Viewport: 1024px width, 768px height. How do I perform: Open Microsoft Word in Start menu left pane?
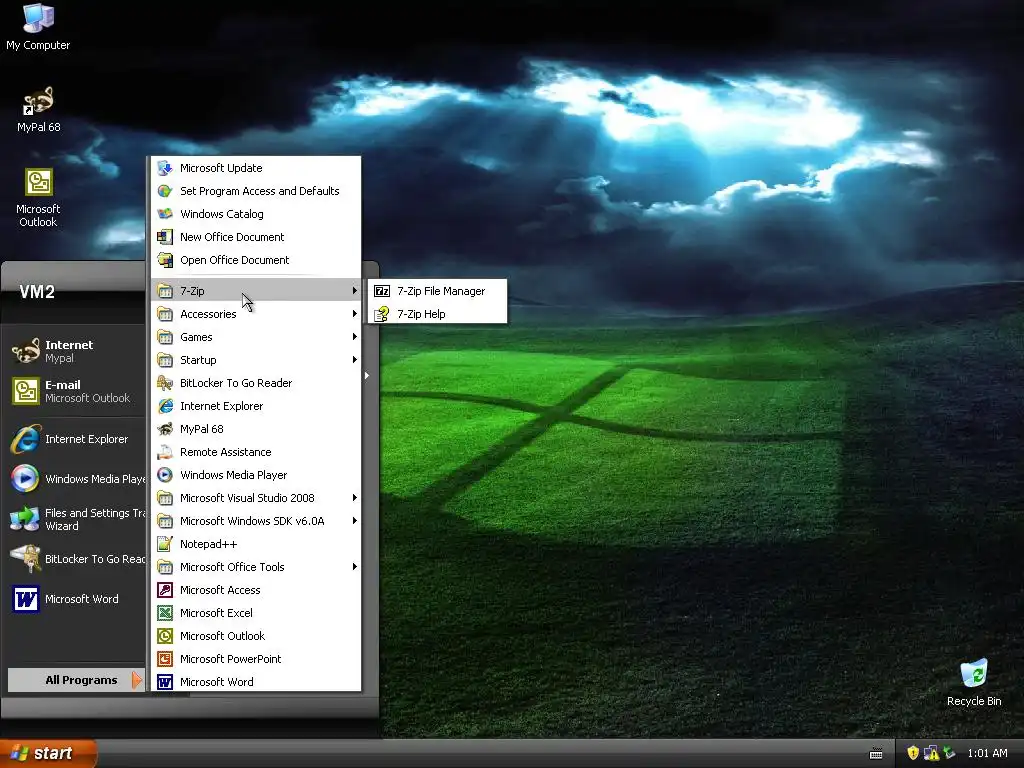(x=75, y=599)
